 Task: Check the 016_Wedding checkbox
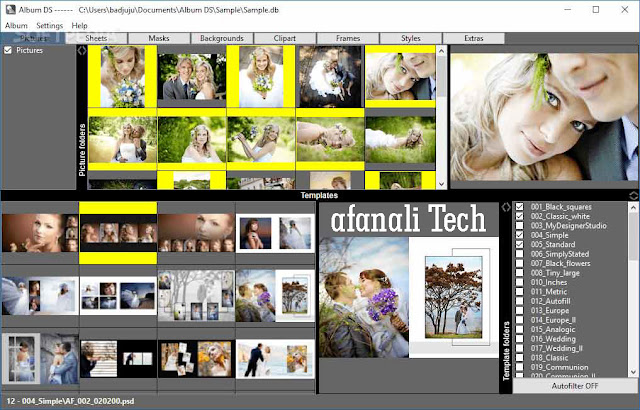click(x=519, y=339)
